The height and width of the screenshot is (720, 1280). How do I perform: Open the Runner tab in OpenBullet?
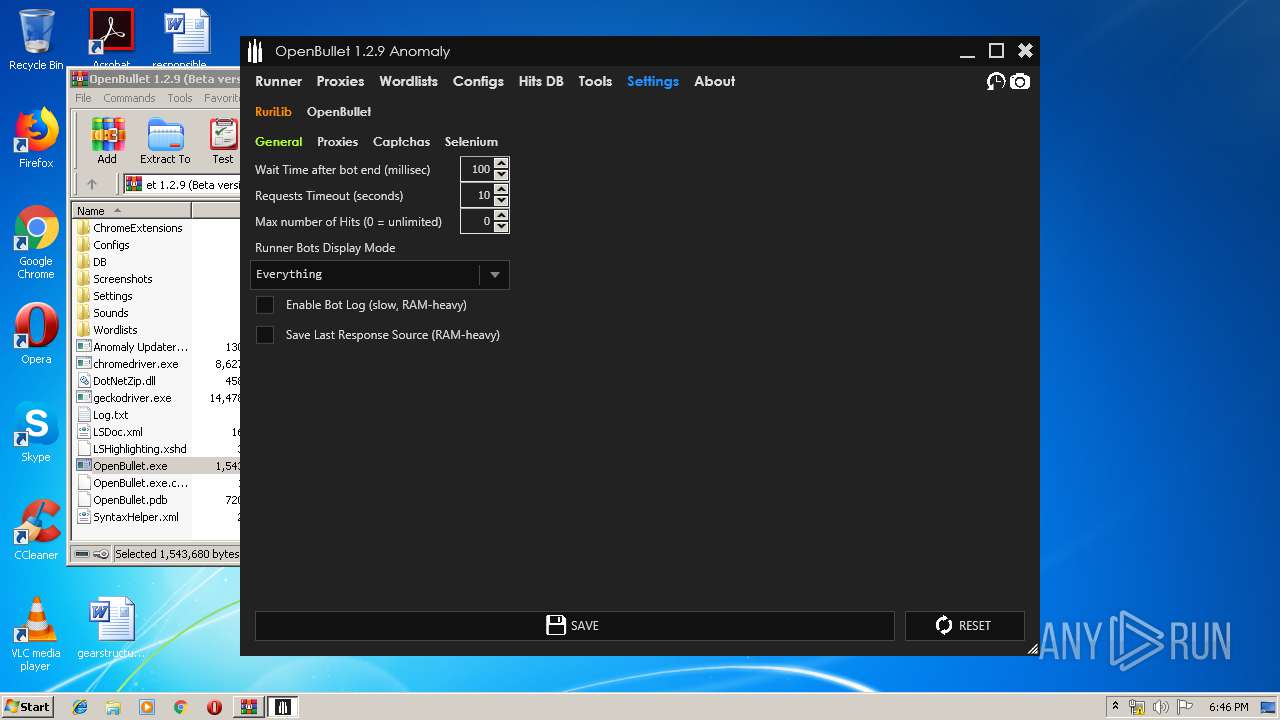coord(278,82)
